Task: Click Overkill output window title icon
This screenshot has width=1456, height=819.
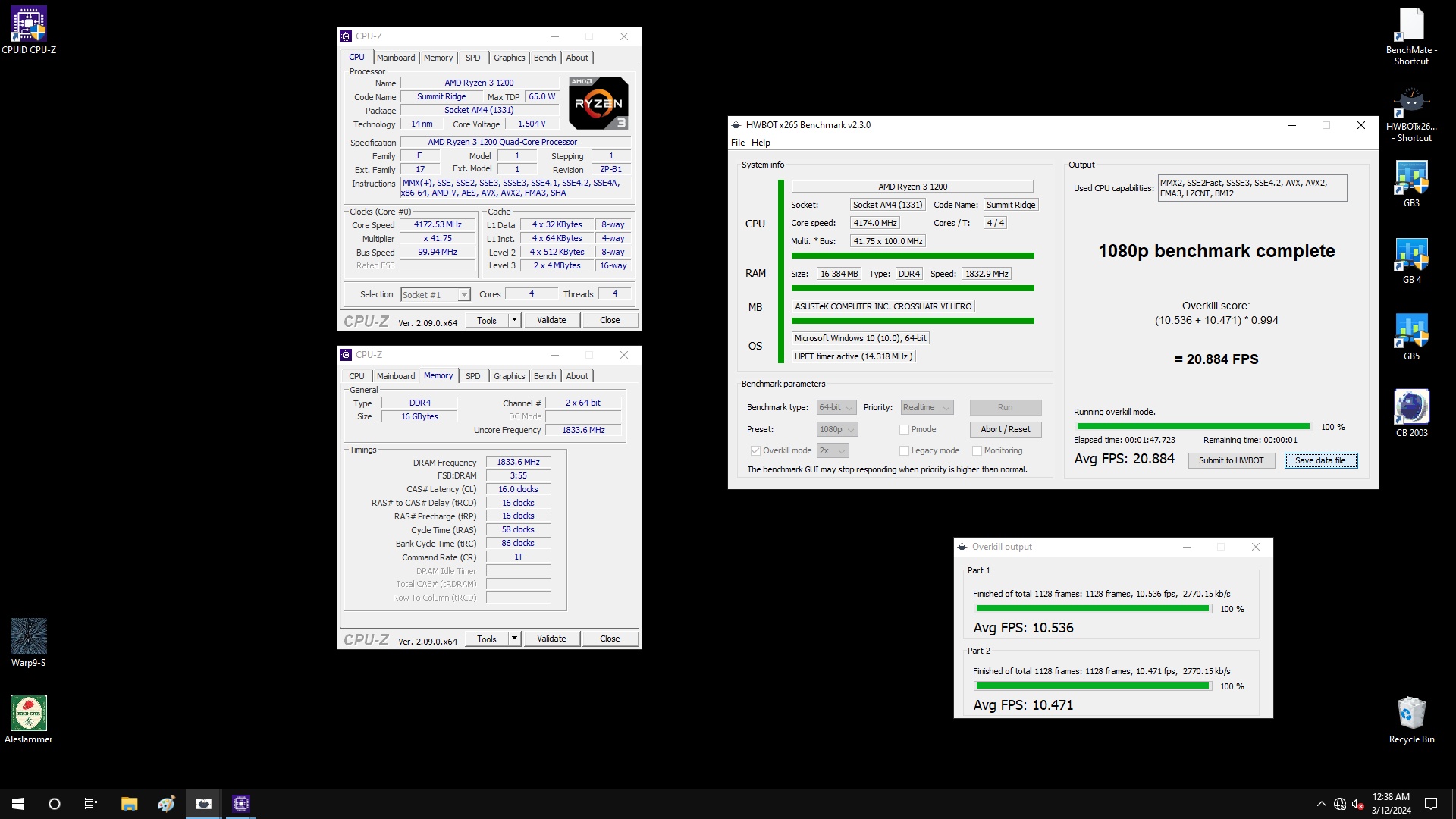Action: pos(962,547)
